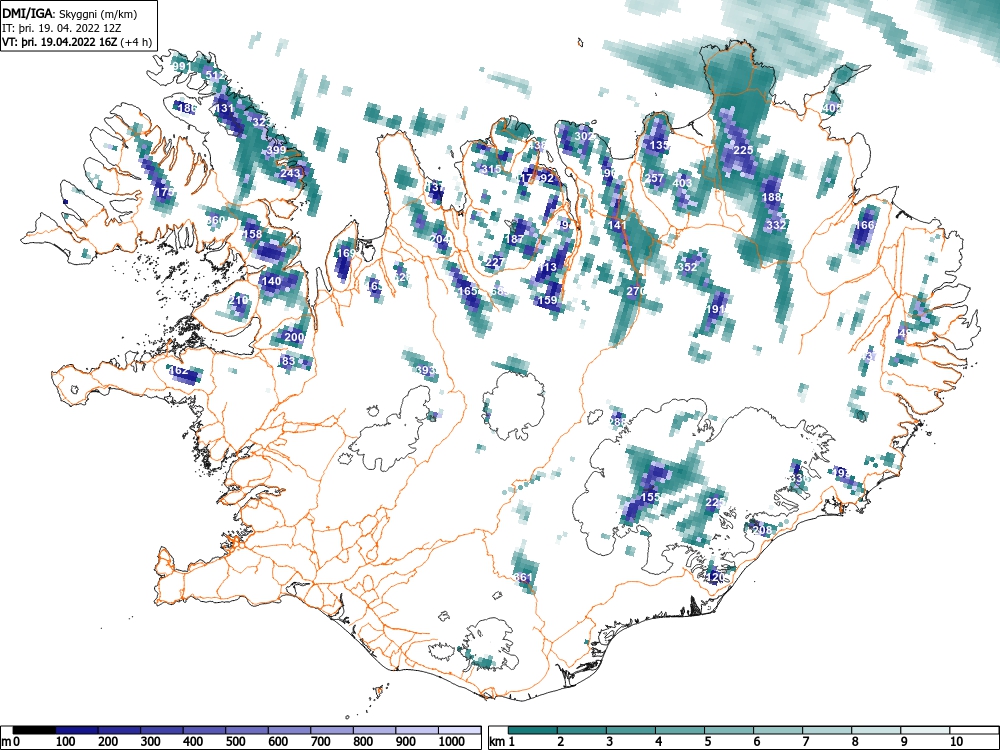
Task: Click the 204 map label
Action: pyautogui.click(x=440, y=239)
